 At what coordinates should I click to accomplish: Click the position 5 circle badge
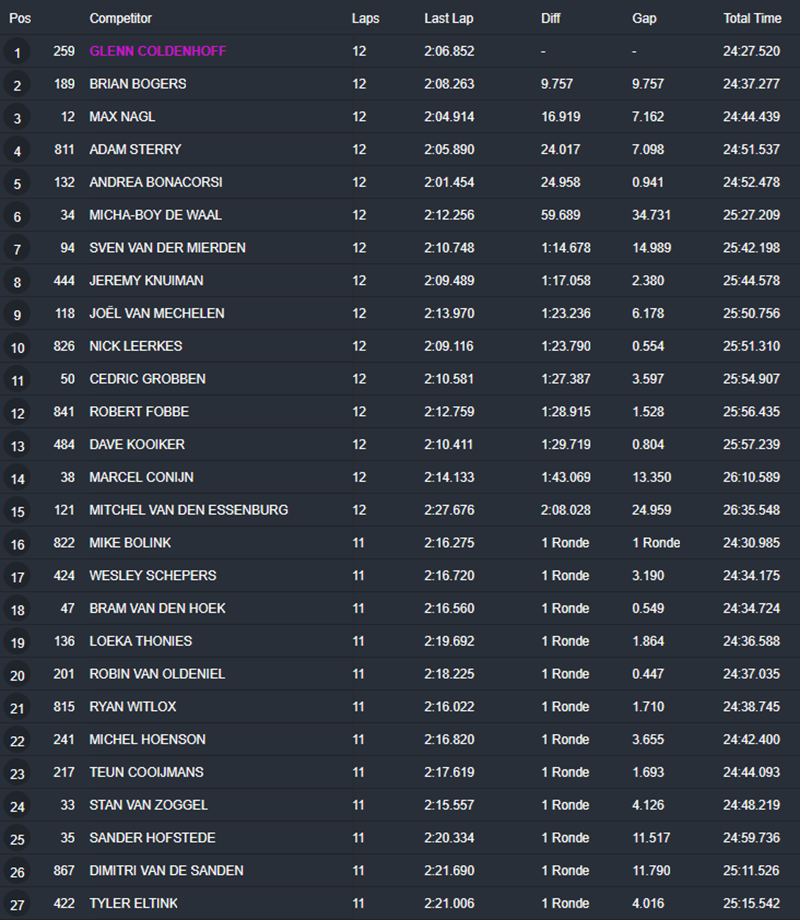pyautogui.click(x=18, y=183)
